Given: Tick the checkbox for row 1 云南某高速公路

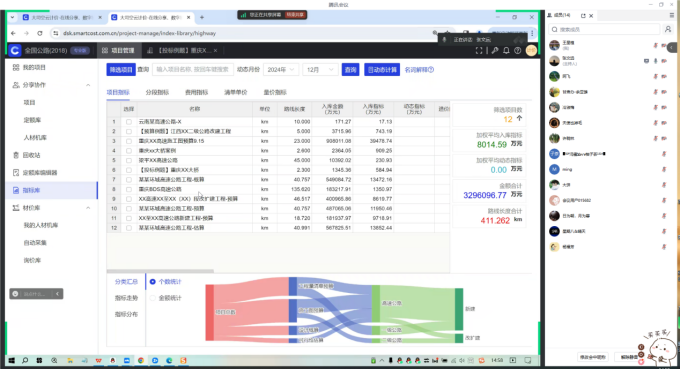Looking at the screenshot, I should click(x=129, y=122).
